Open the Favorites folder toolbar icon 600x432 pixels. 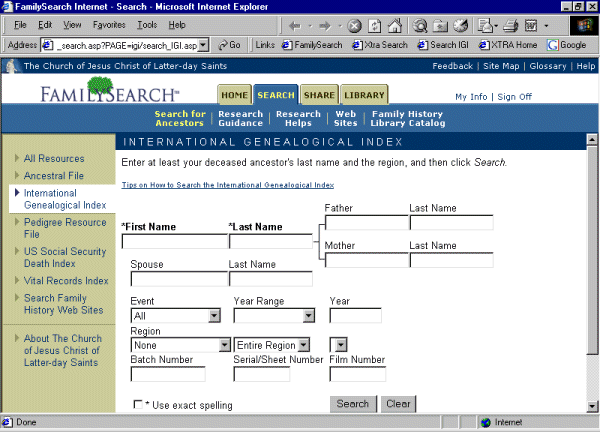pyautogui.click(x=440, y=26)
